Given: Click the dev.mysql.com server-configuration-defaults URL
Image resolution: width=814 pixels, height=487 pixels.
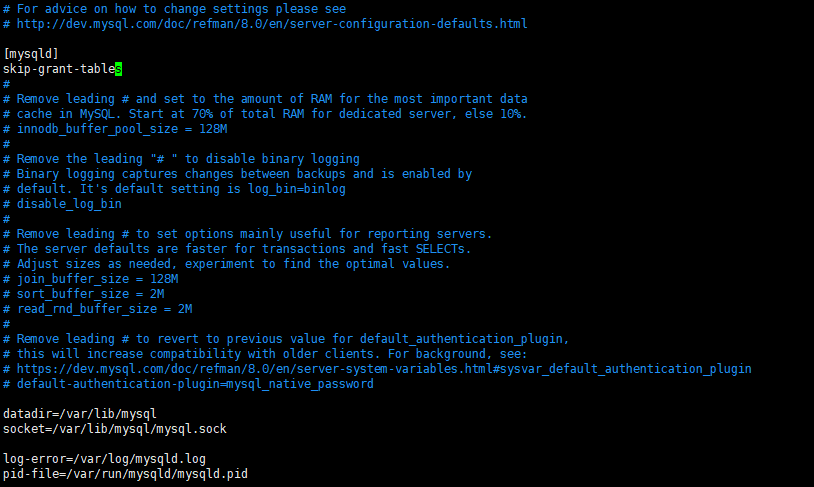Looking at the screenshot, I should tap(272, 24).
